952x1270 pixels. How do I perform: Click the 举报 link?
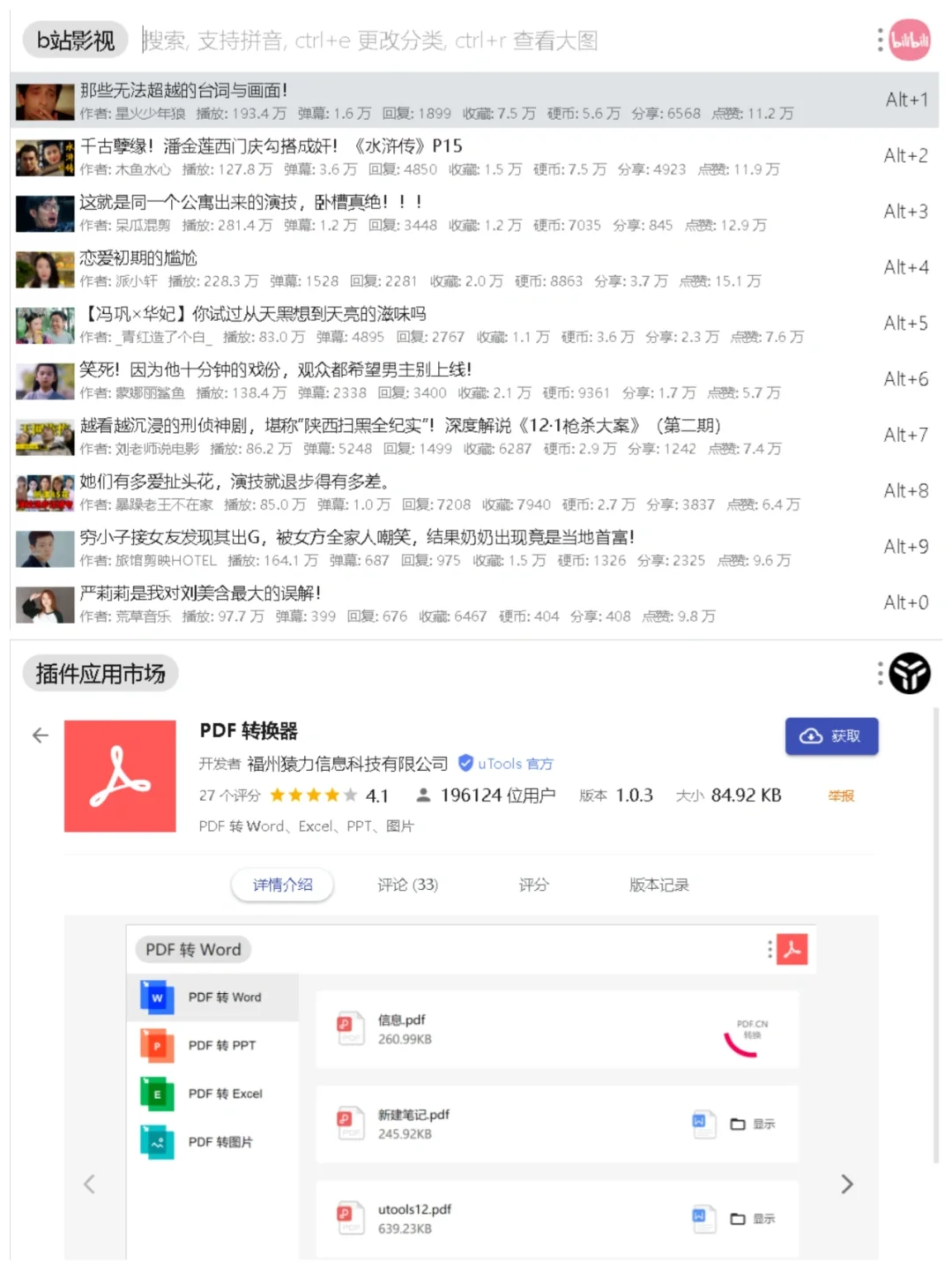coord(840,795)
